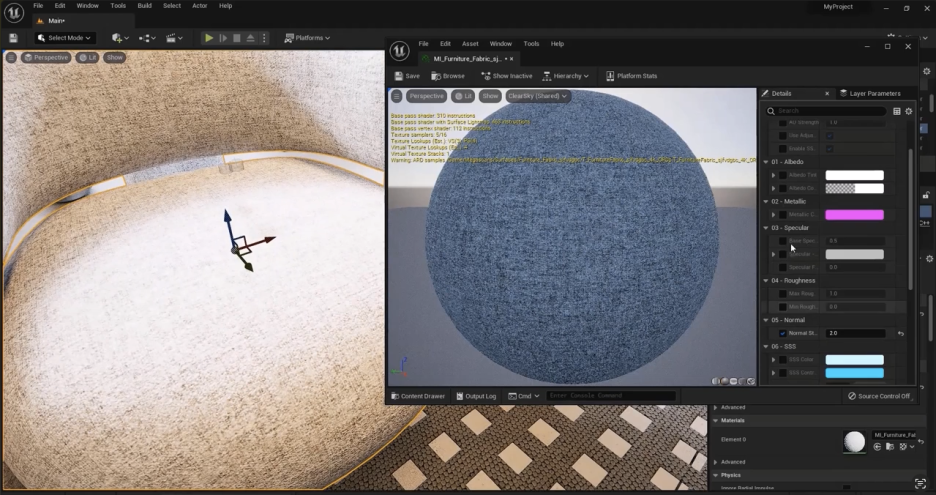This screenshot has height=495, width=936.
Task: Toggle the Enable SSS value checkbox
Action: tap(830, 149)
